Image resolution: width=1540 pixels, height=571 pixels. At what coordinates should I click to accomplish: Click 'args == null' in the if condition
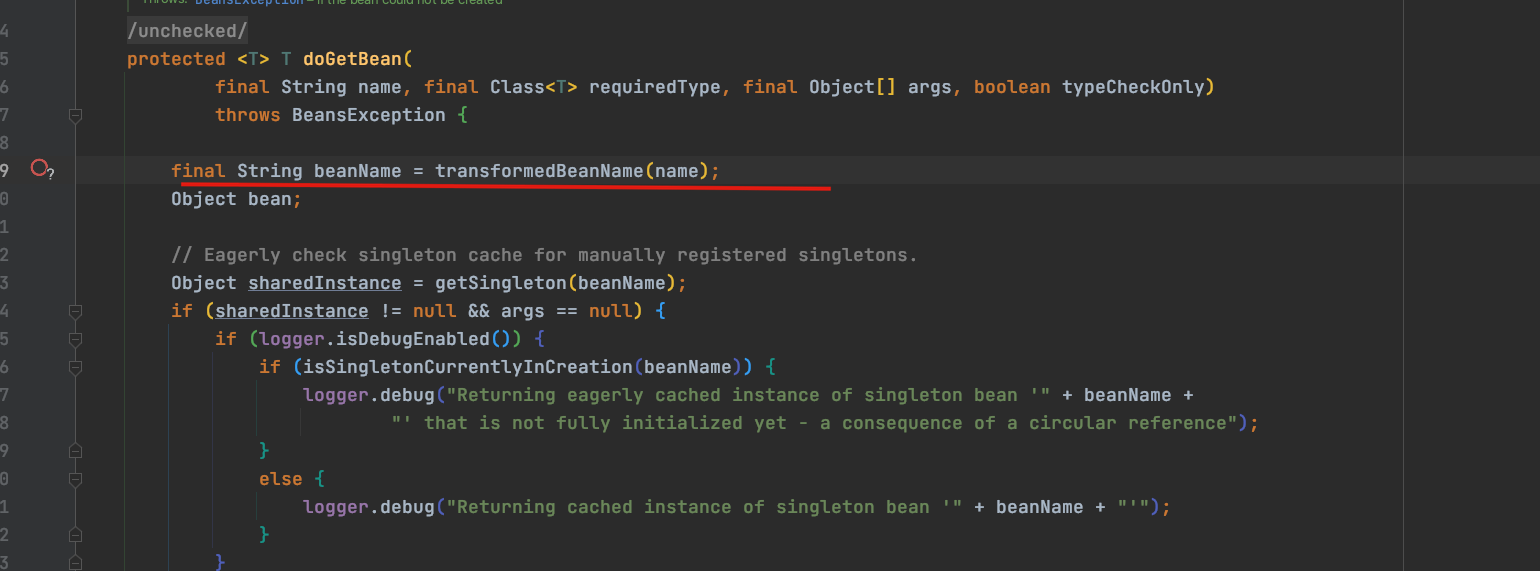[567, 311]
